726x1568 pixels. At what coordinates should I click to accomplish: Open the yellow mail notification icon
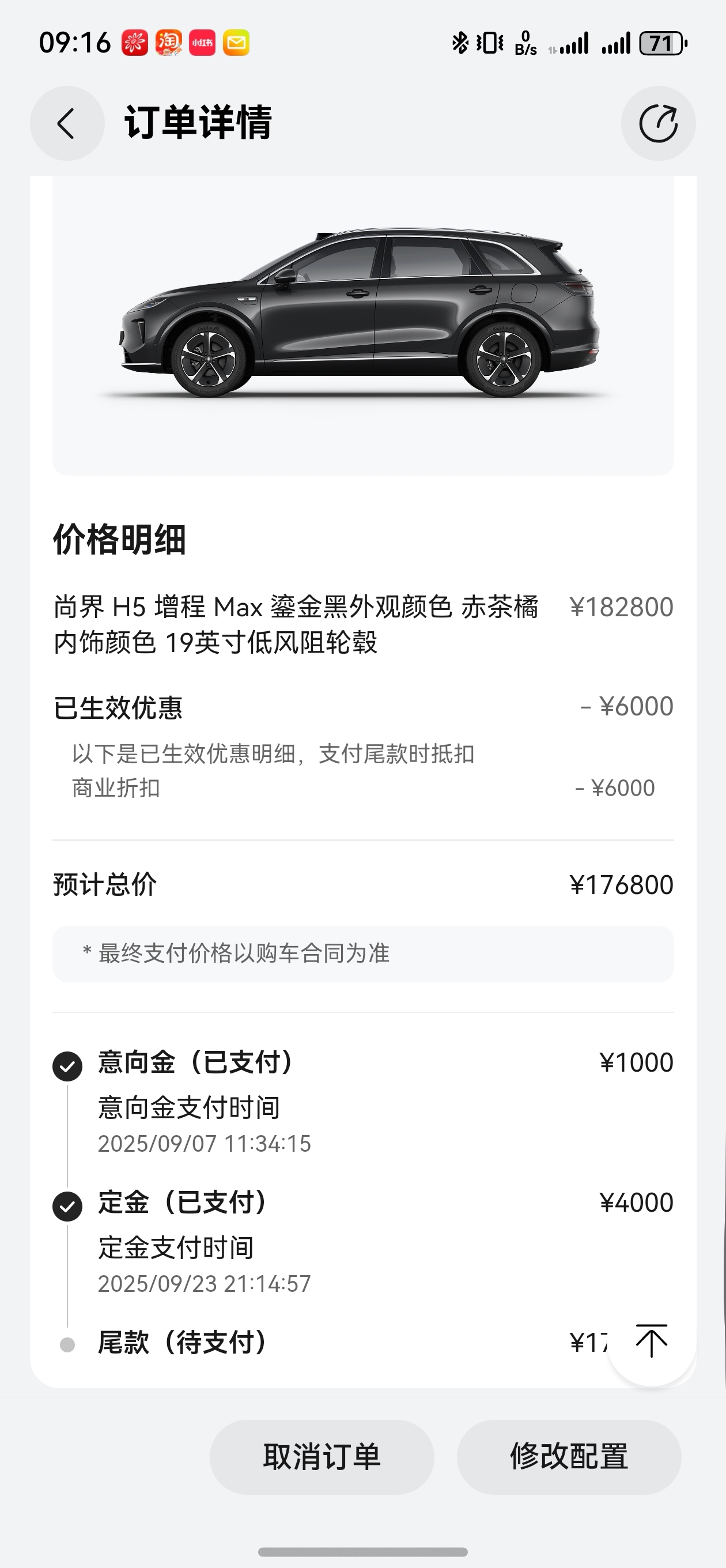coord(236,43)
